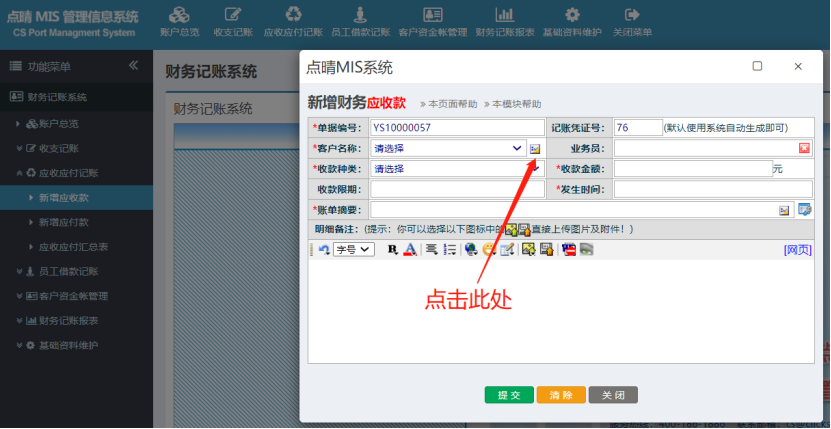Click the picker icon inside 账单摘要 field
The height and width of the screenshot is (429, 831).
coord(784,210)
